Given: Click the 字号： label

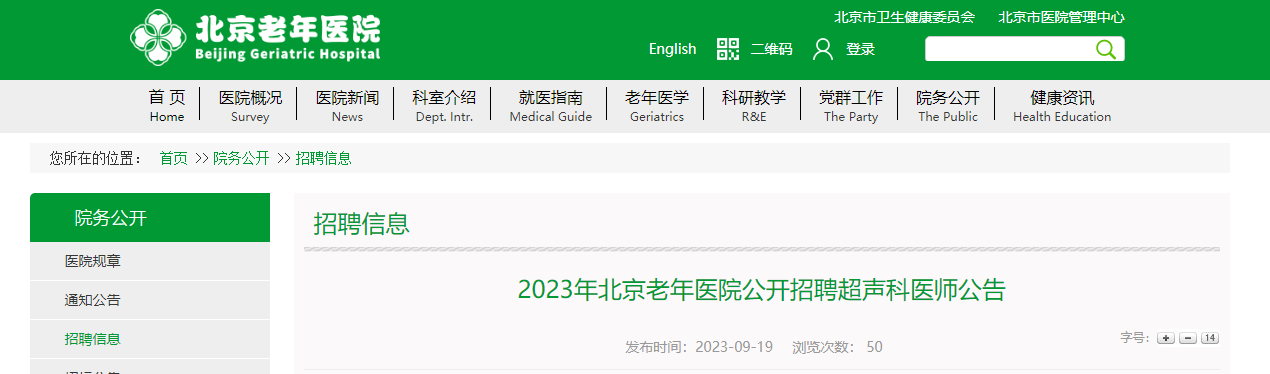Looking at the screenshot, I should [1135, 338].
